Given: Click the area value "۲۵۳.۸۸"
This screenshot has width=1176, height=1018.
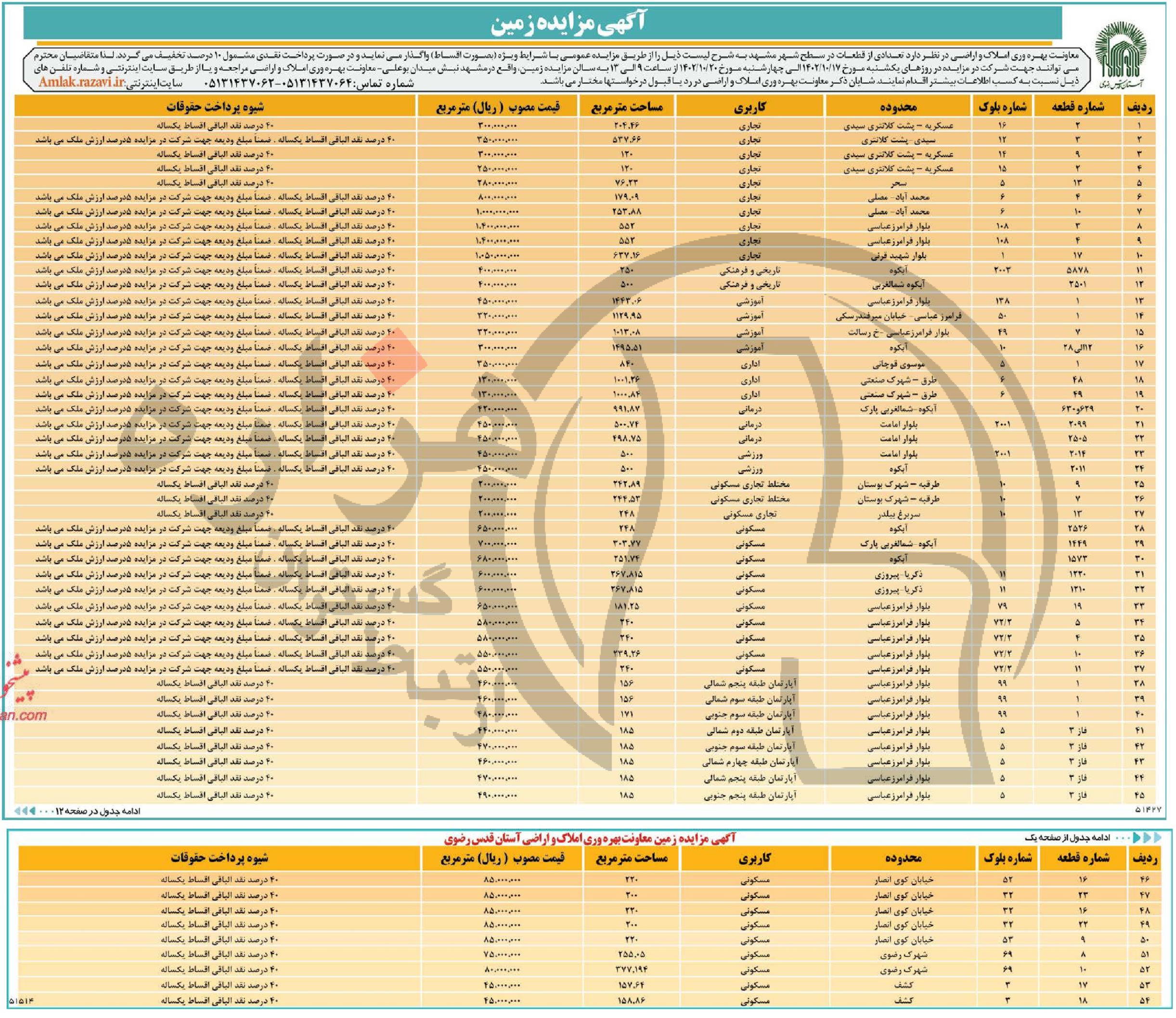Looking at the screenshot, I should (x=626, y=211).
